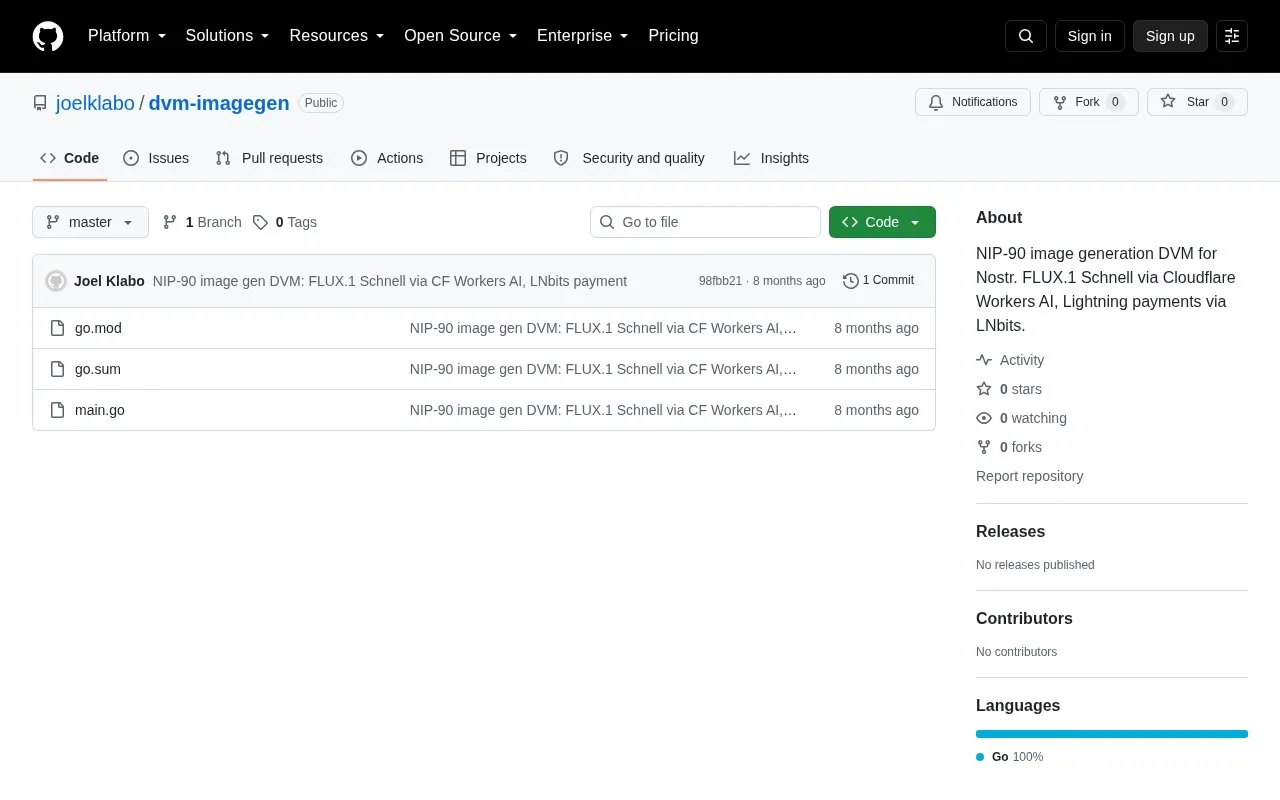Screen dimensions: 1280x800
Task: Open the joelklabo profile link
Action: point(95,103)
